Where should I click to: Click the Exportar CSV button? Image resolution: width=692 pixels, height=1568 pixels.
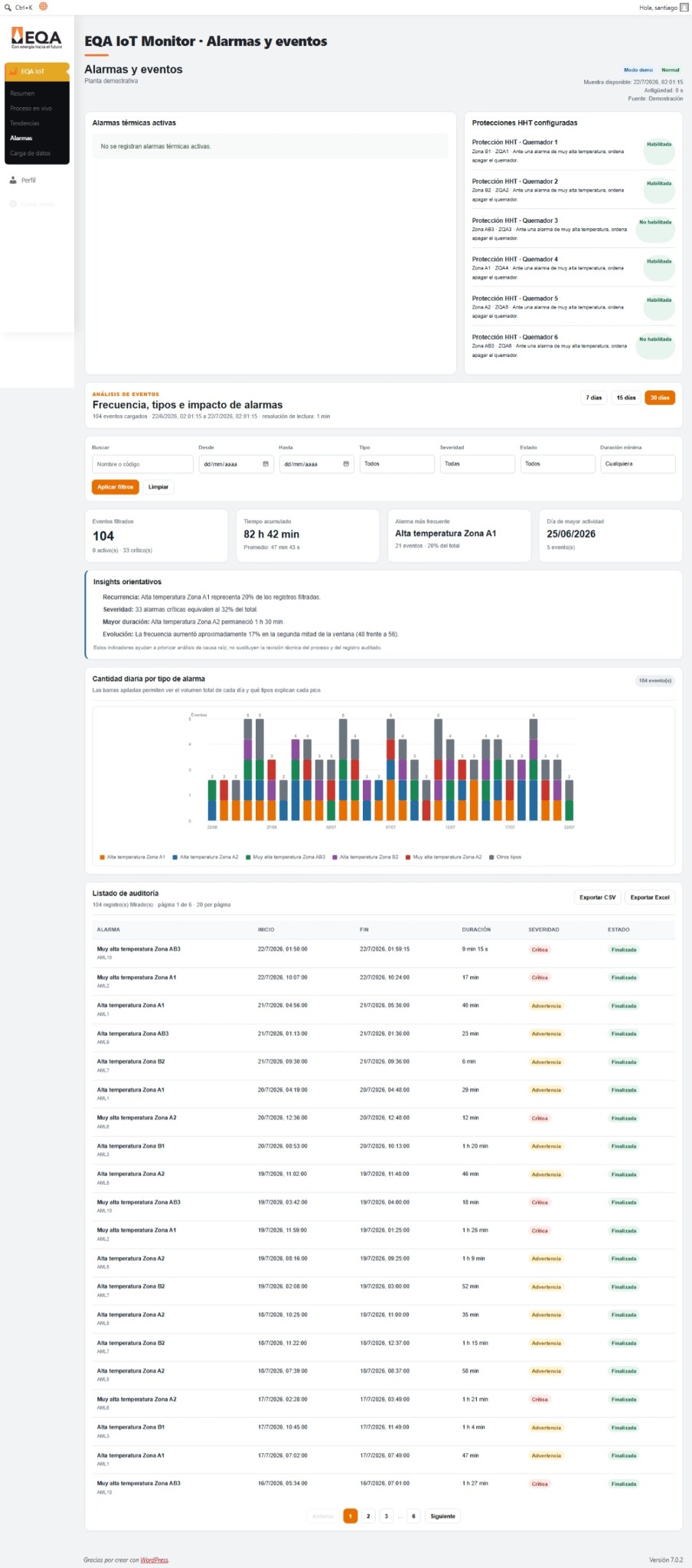pos(597,897)
